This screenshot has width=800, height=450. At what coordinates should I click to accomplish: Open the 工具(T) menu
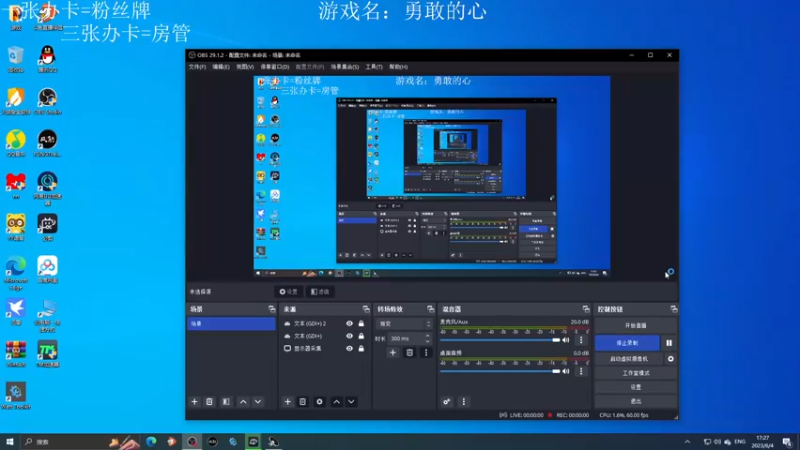tap(374, 67)
